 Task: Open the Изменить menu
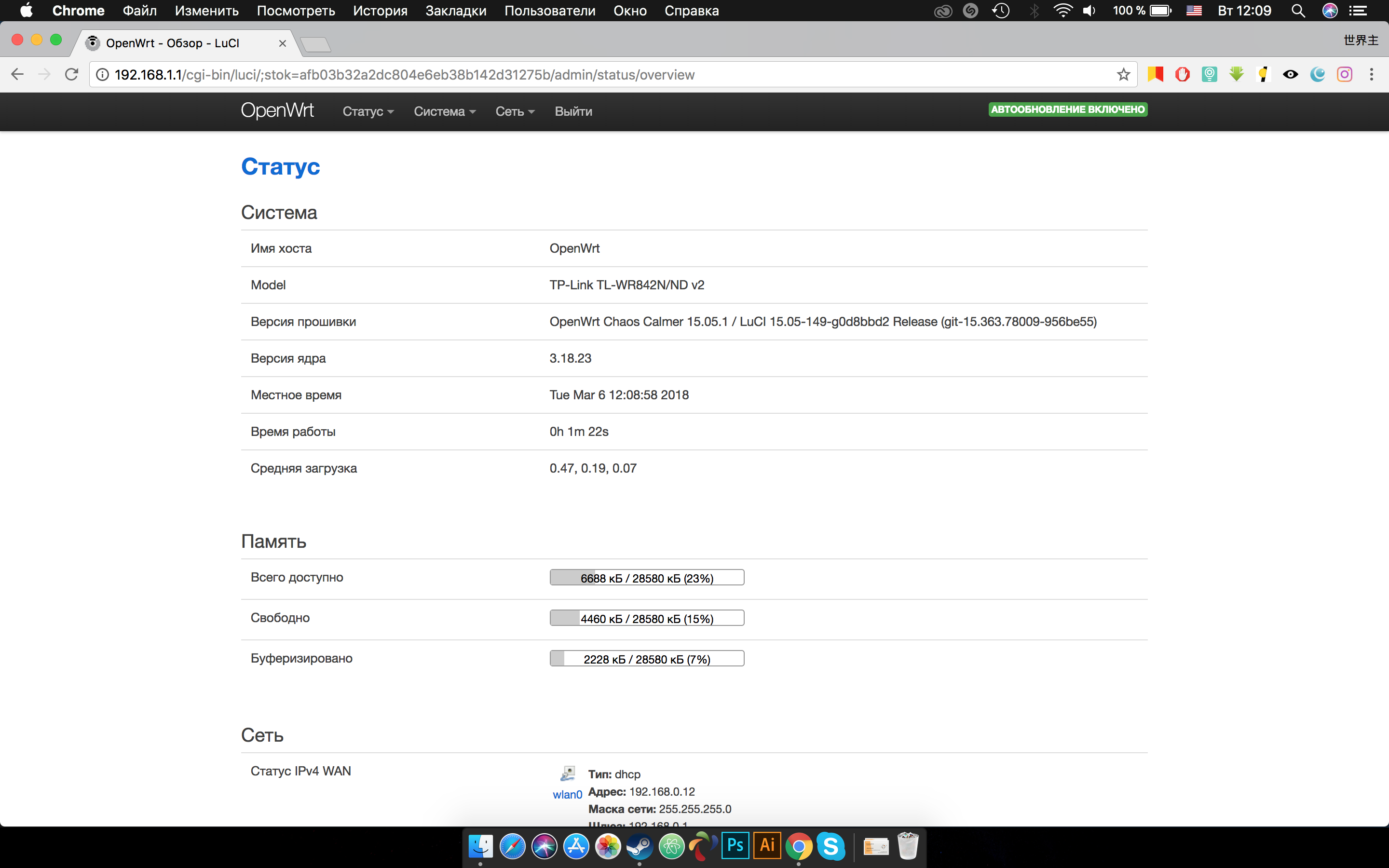point(206,11)
